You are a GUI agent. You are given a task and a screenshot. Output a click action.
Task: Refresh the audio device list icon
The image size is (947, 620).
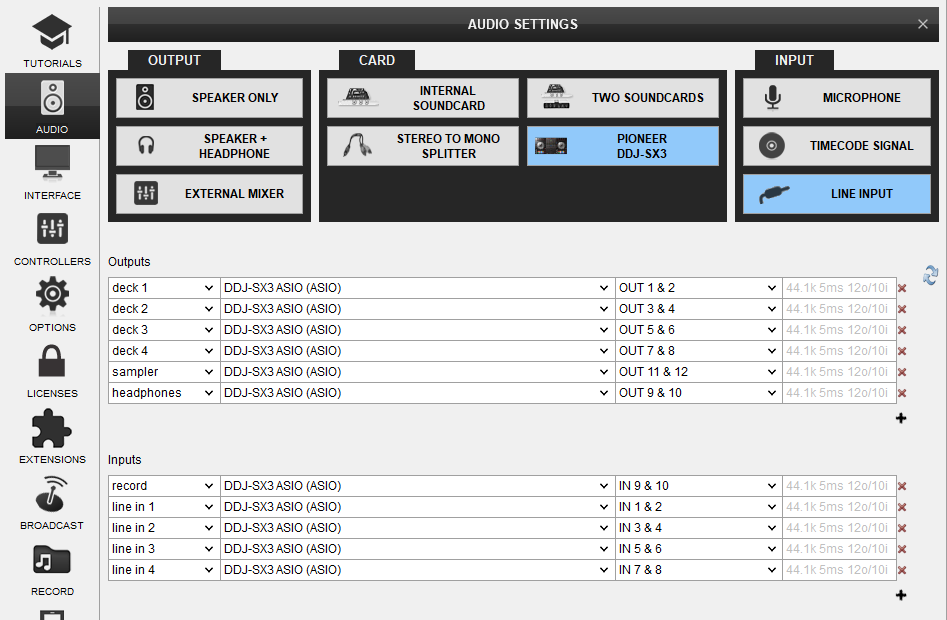[x=931, y=275]
